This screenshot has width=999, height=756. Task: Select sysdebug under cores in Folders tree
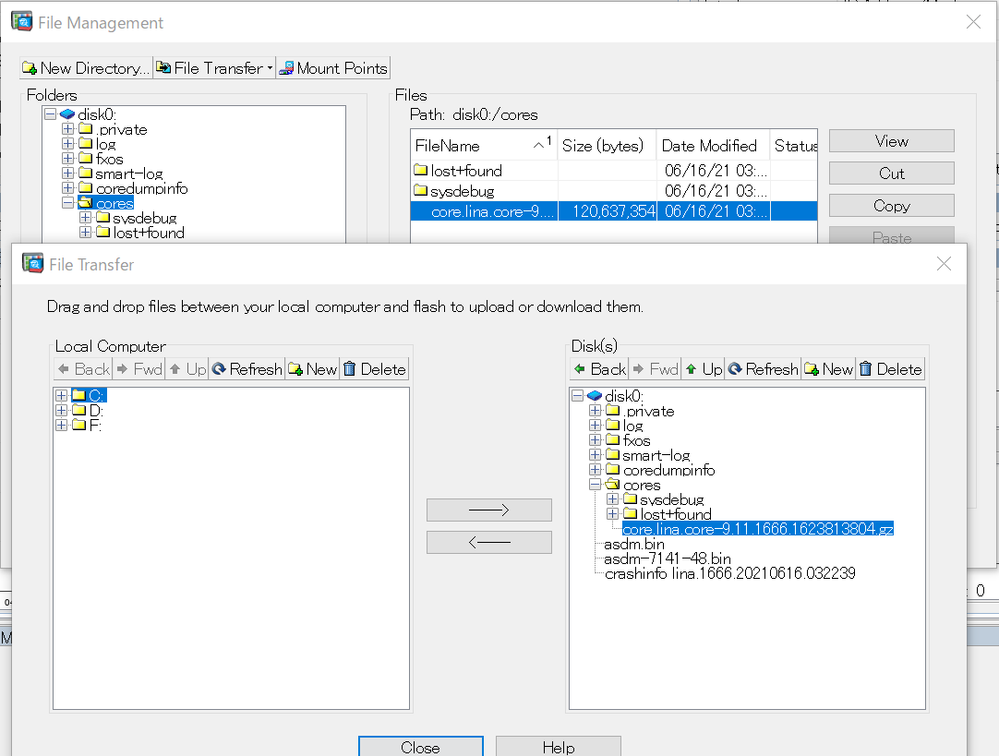[145, 218]
